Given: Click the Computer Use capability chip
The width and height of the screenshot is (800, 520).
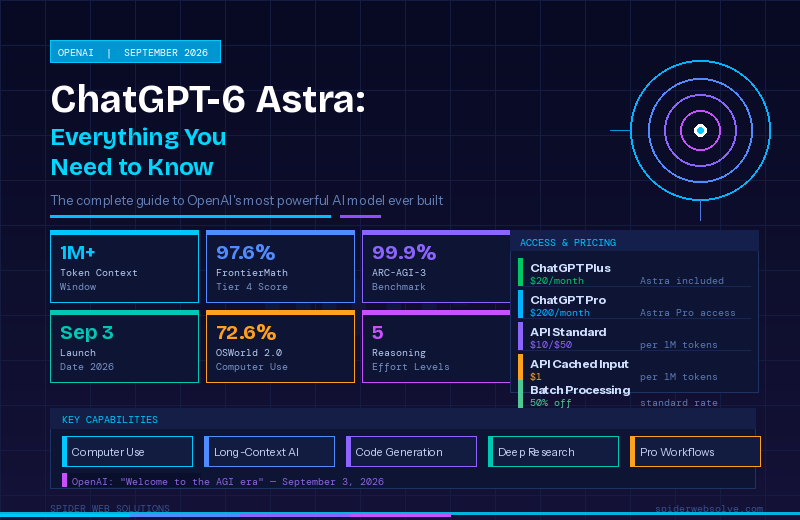Looking at the screenshot, I should [x=128, y=452].
